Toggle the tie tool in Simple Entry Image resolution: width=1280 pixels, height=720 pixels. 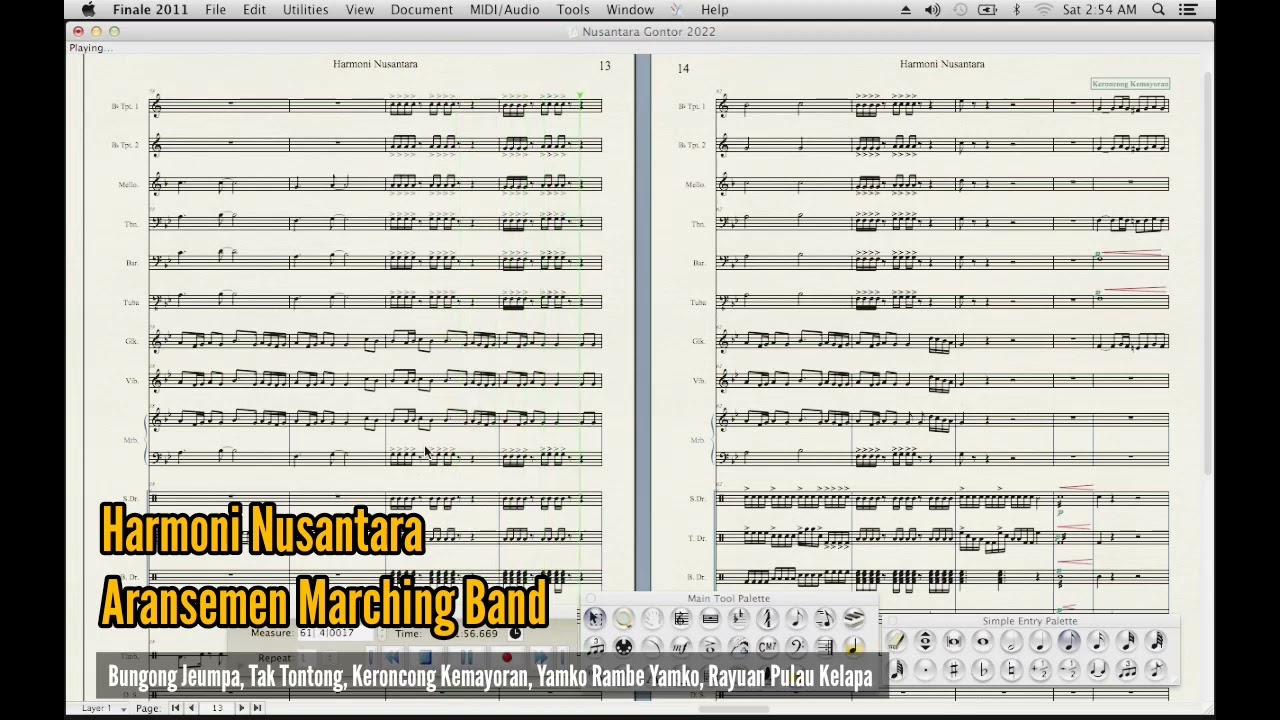[1098, 670]
